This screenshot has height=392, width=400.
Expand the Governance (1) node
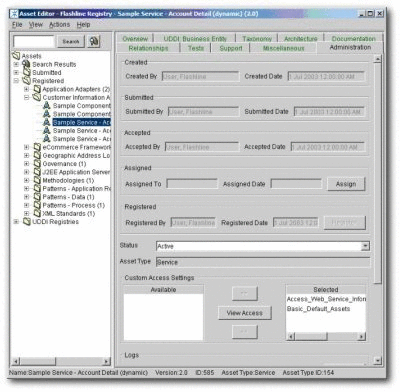[26, 164]
